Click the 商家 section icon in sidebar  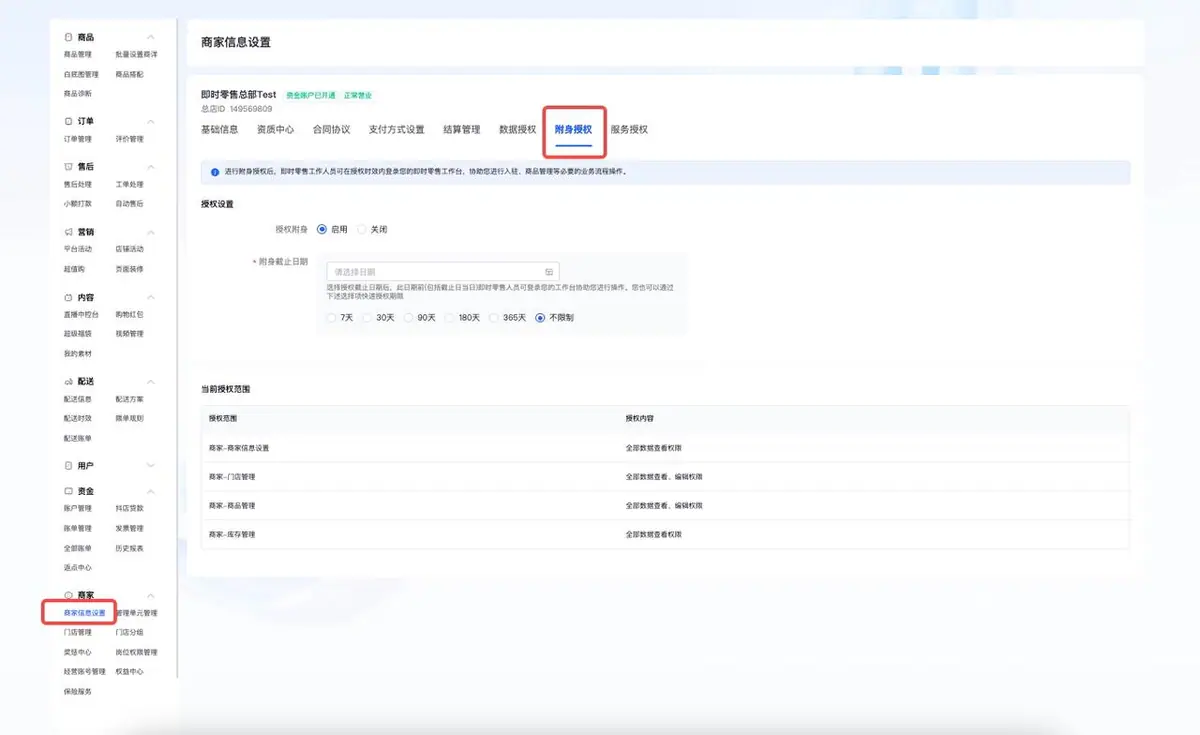point(68,595)
